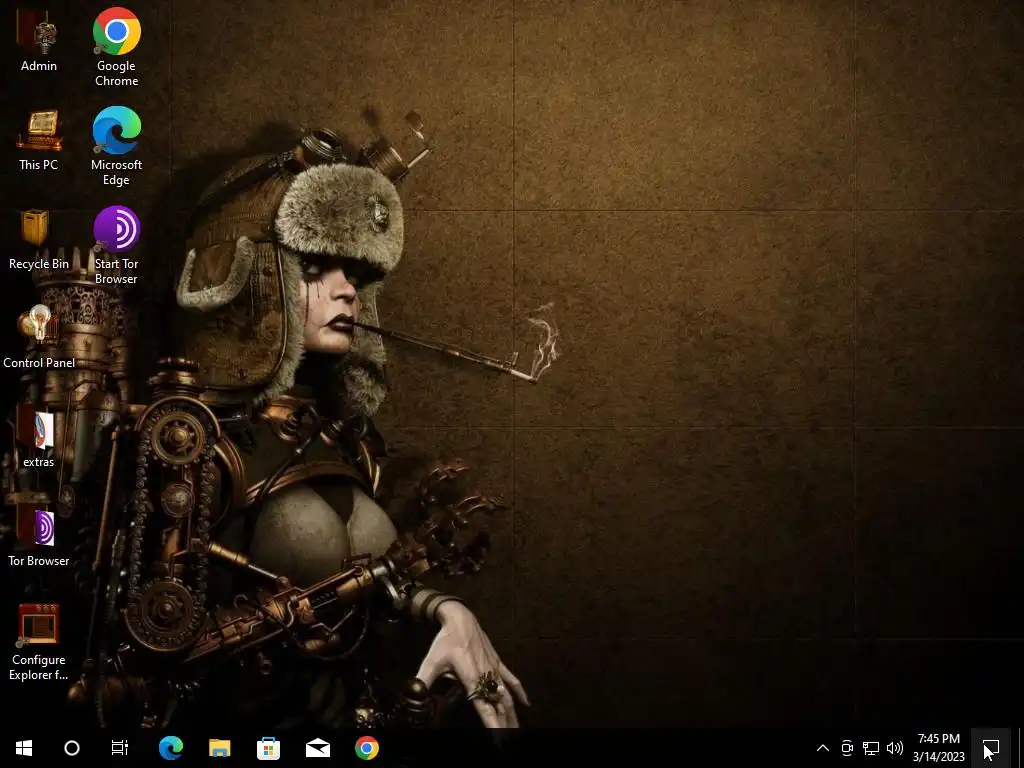Open the Windows Start menu
This screenshot has width=1024, height=768.
coord(24,748)
